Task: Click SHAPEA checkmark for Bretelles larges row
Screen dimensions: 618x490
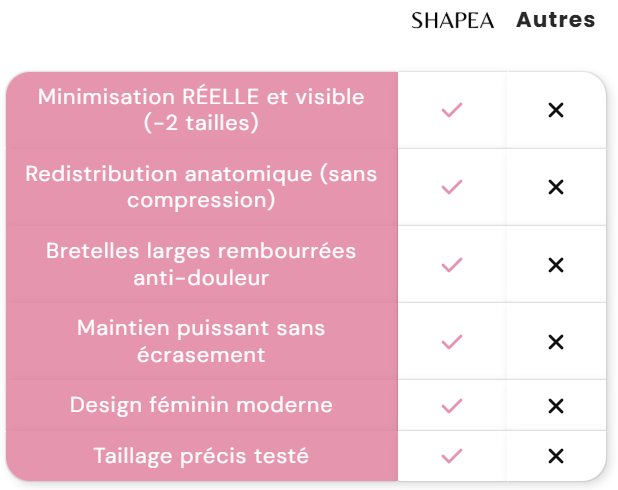Action: (x=452, y=265)
